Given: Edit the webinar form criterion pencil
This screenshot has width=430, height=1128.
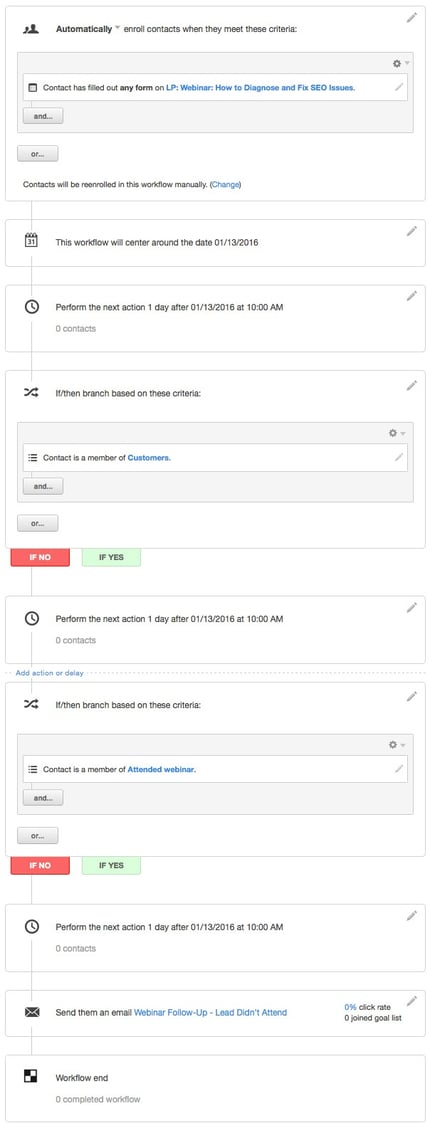Looking at the screenshot, I should [399, 87].
